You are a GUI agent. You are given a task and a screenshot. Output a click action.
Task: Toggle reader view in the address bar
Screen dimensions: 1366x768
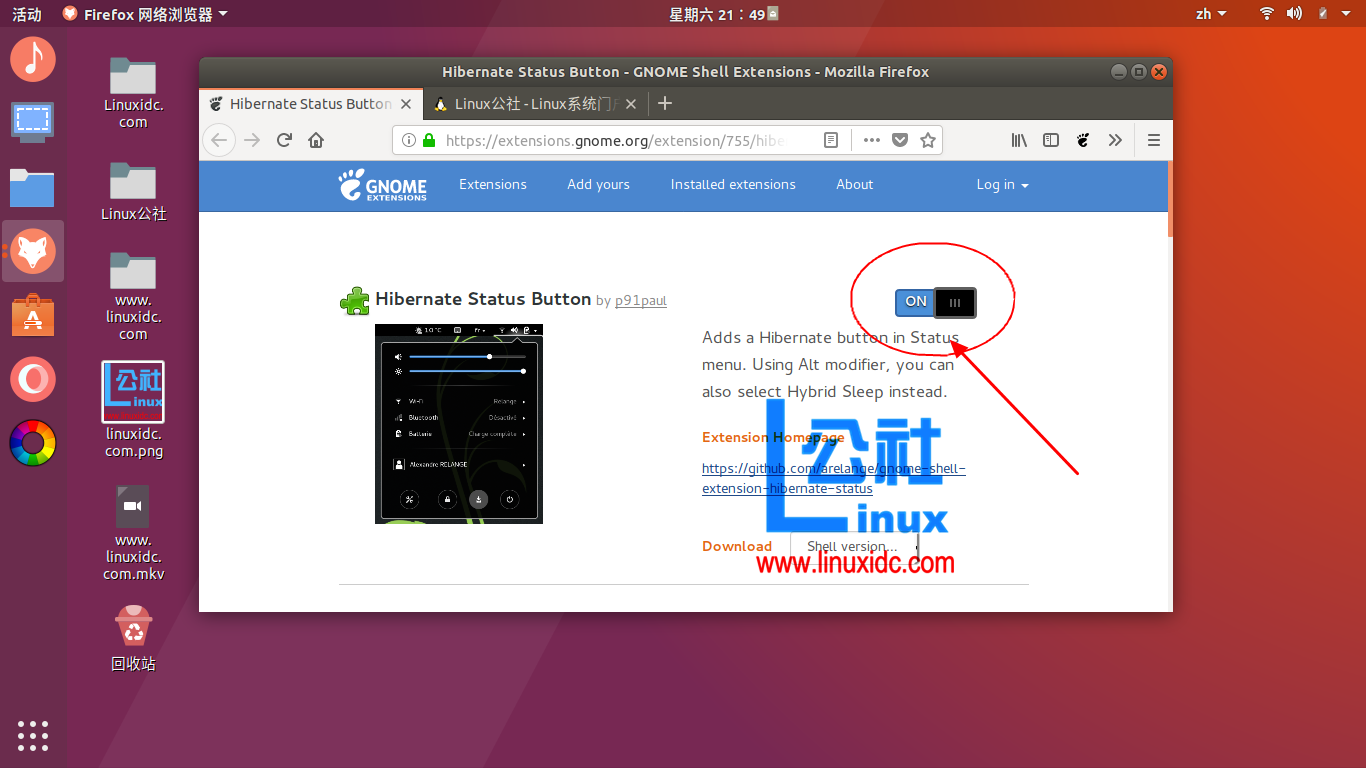coord(831,141)
